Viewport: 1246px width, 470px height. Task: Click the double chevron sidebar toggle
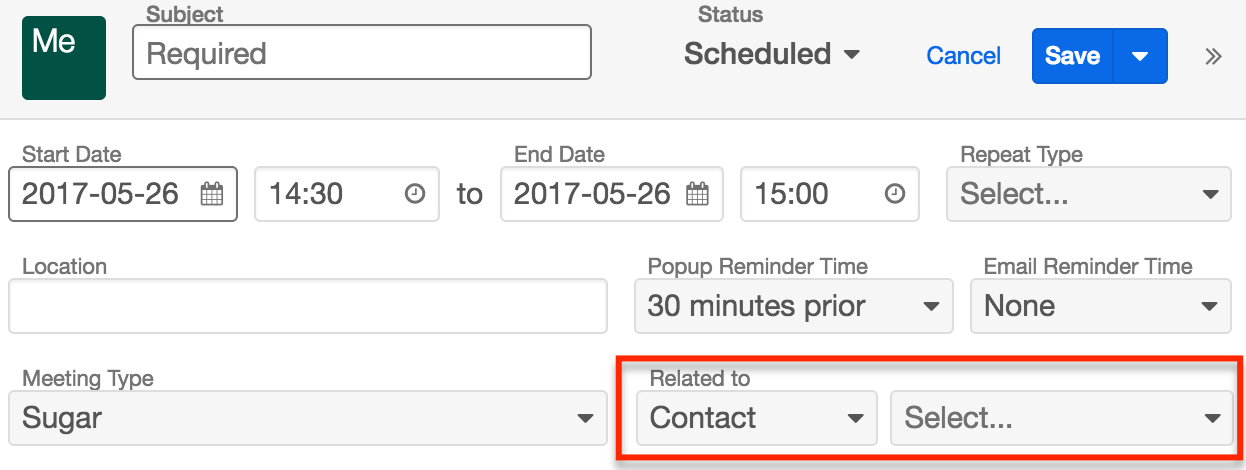1213,56
